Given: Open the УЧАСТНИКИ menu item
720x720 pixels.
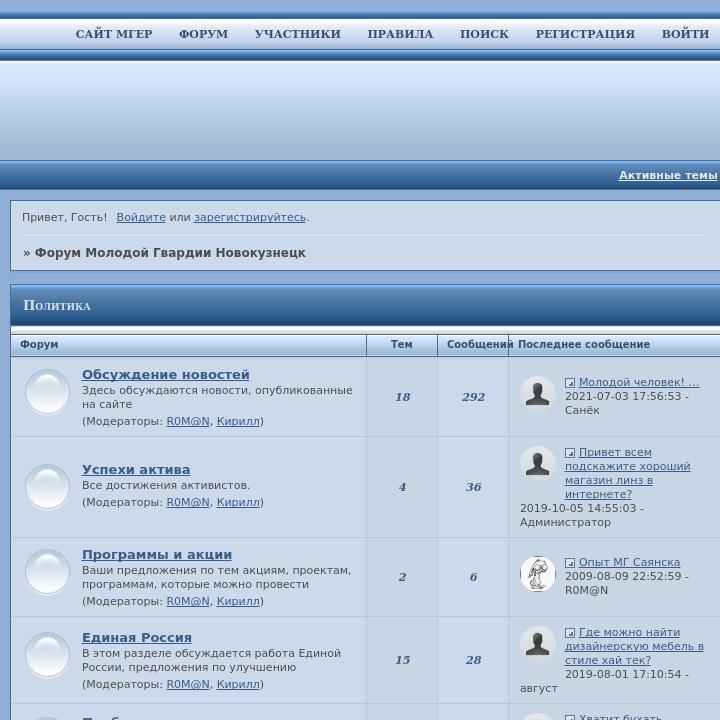Looking at the screenshot, I should [x=298, y=34].
